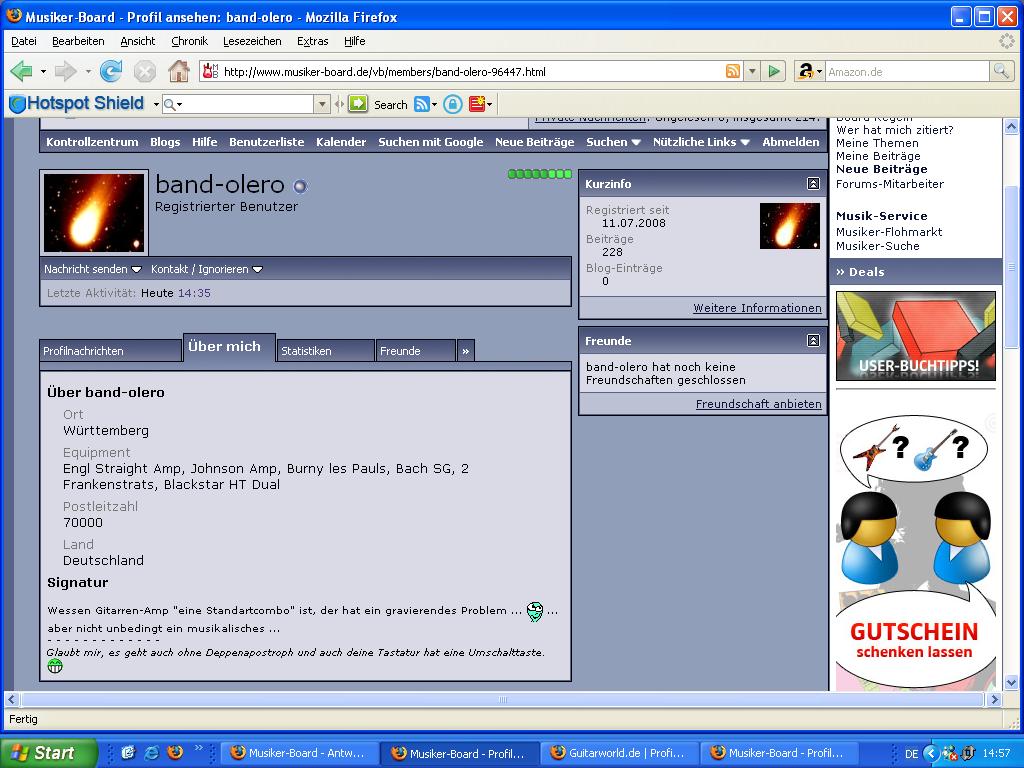This screenshot has height=768, width=1024.
Task: Click the small avatar in Kurzinfo panel
Action: click(x=790, y=226)
